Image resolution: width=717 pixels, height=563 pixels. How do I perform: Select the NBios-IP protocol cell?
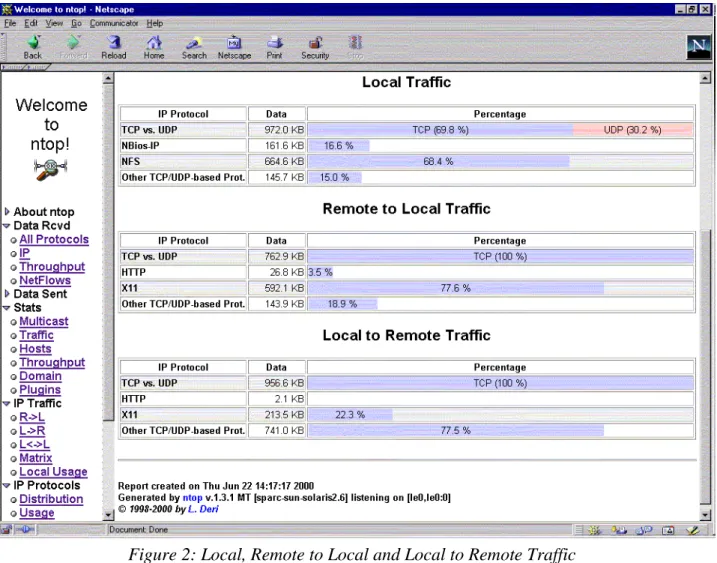tap(183, 146)
